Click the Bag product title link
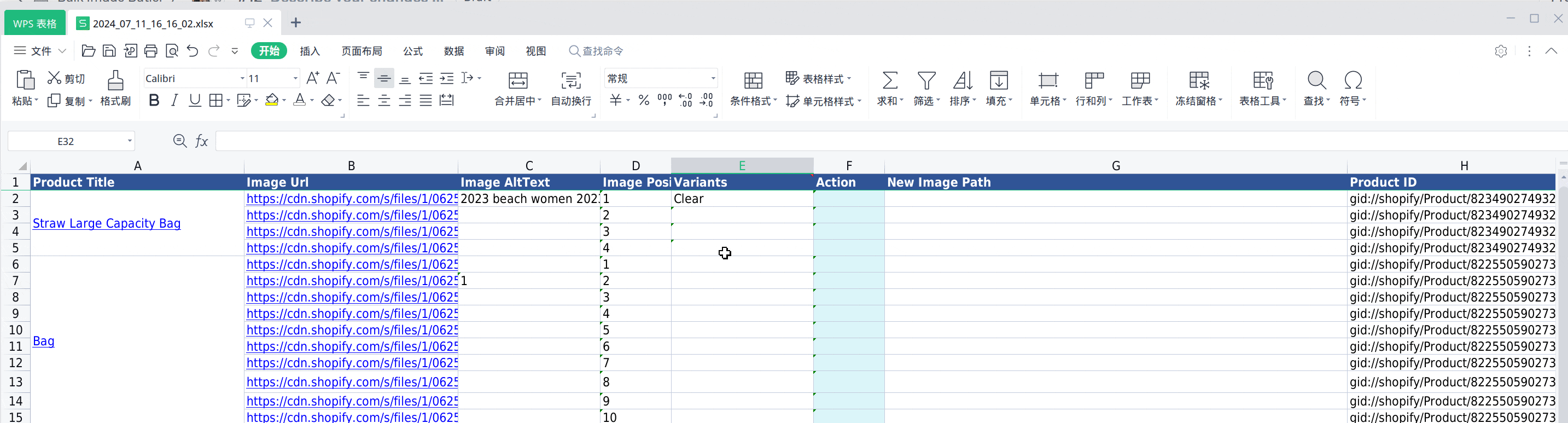Screen dimensions: 1568x423 pyautogui.click(x=43, y=341)
